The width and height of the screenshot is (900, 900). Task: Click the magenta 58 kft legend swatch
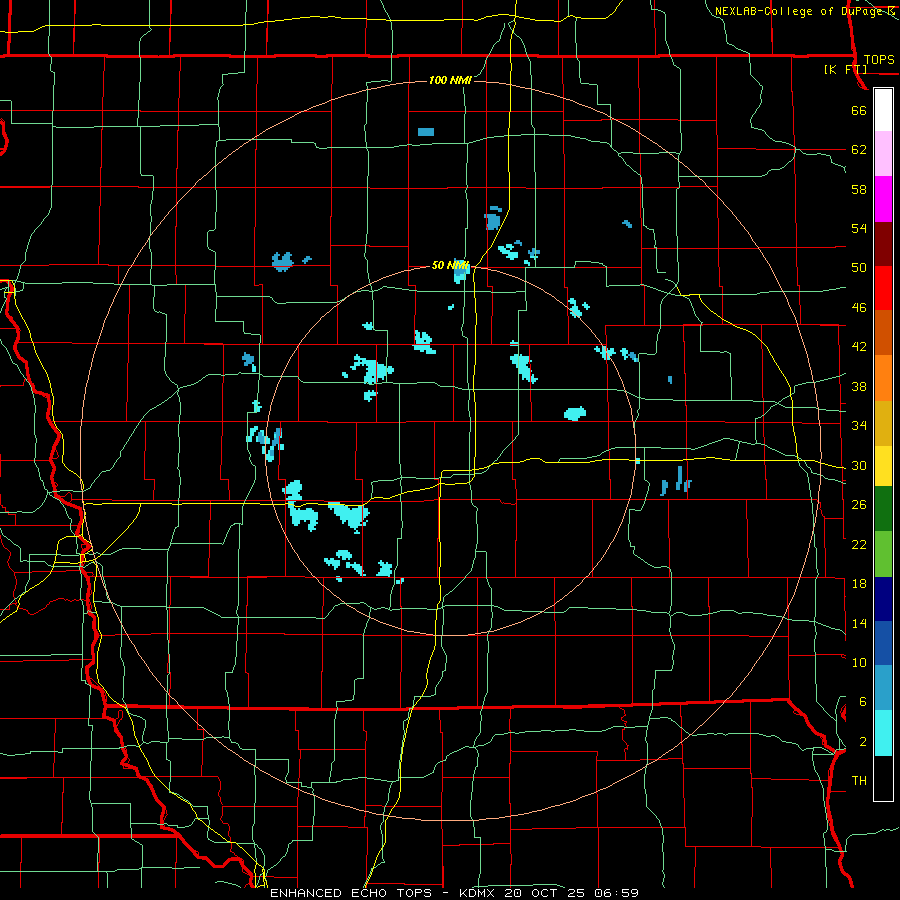883,199
